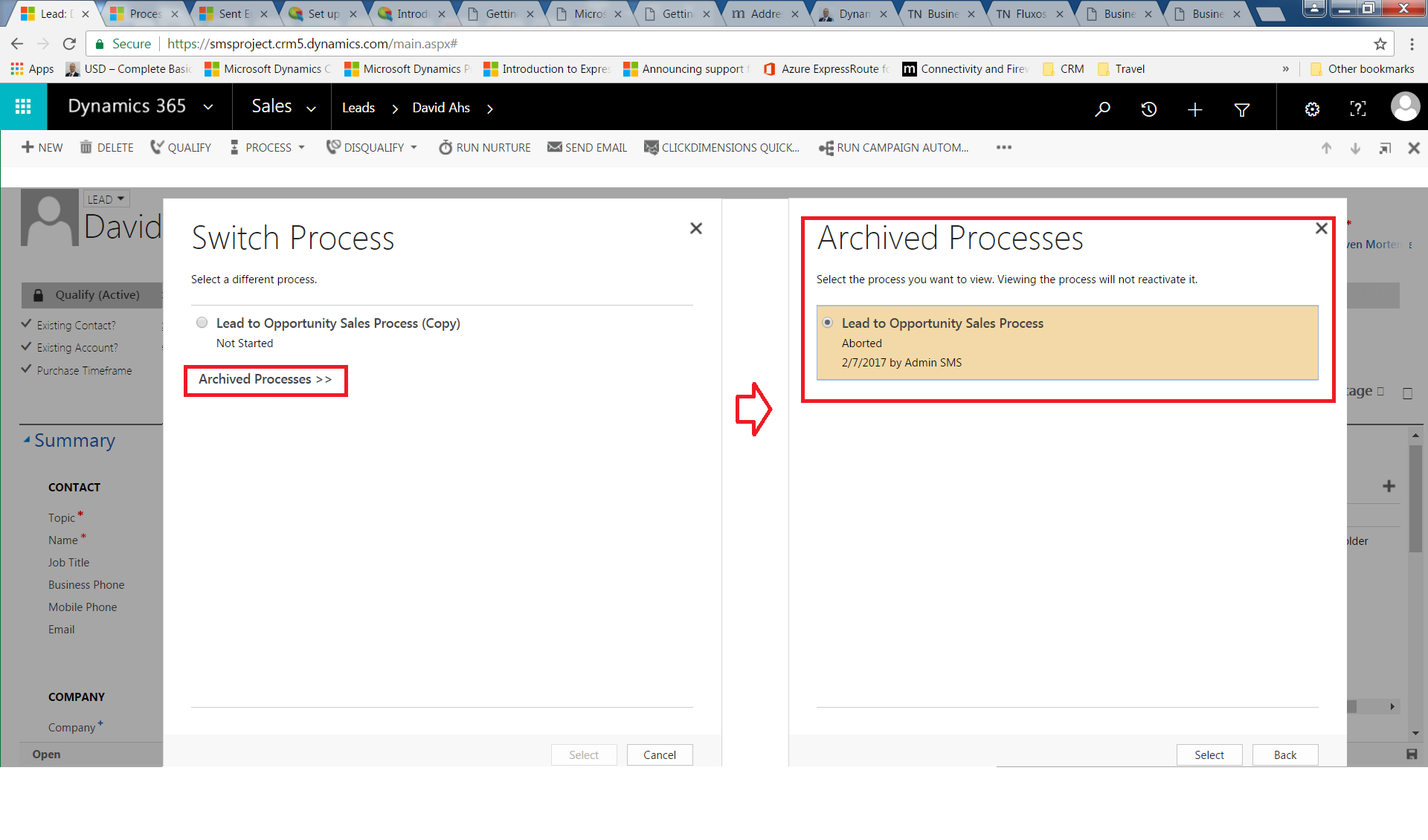Open advanced find filter icon
The image size is (1428, 840).
(x=1241, y=110)
